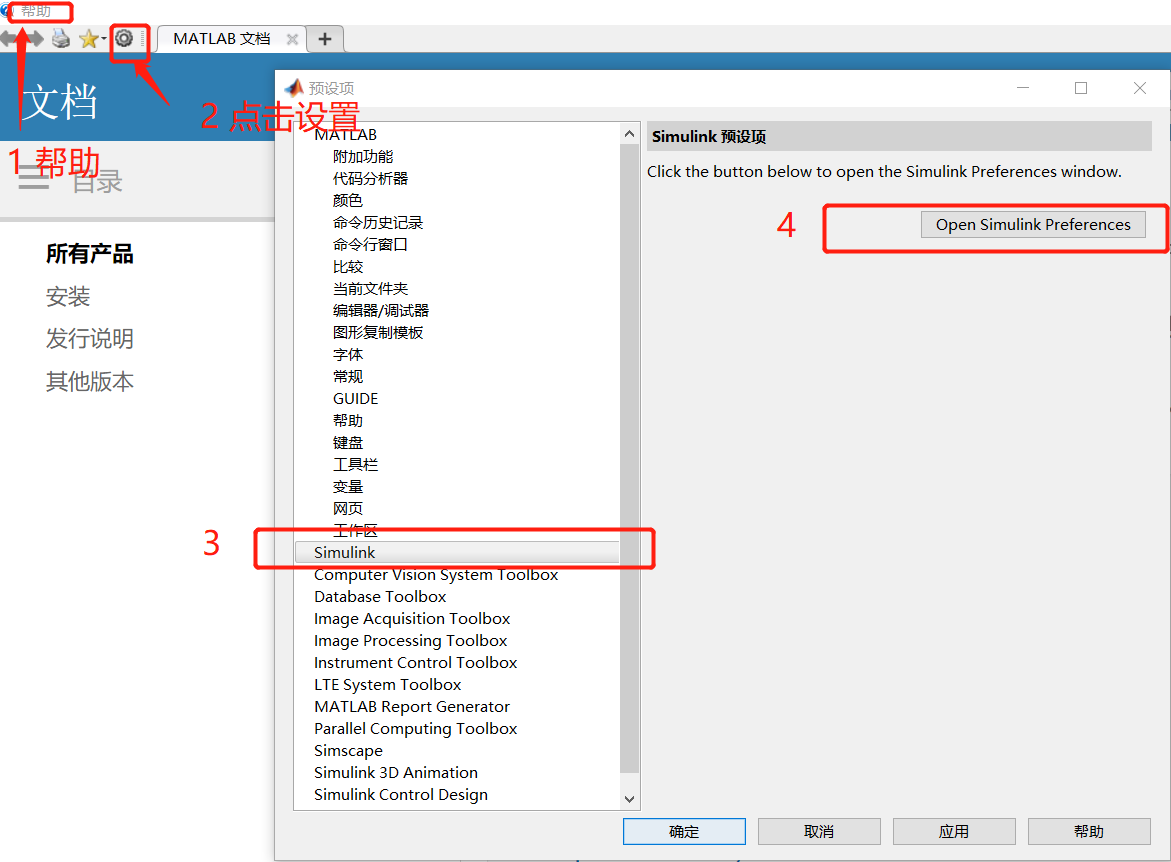Image resolution: width=1171 pixels, height=862 pixels.
Task: Select LTE System Toolbox entry
Action: [x=388, y=685]
